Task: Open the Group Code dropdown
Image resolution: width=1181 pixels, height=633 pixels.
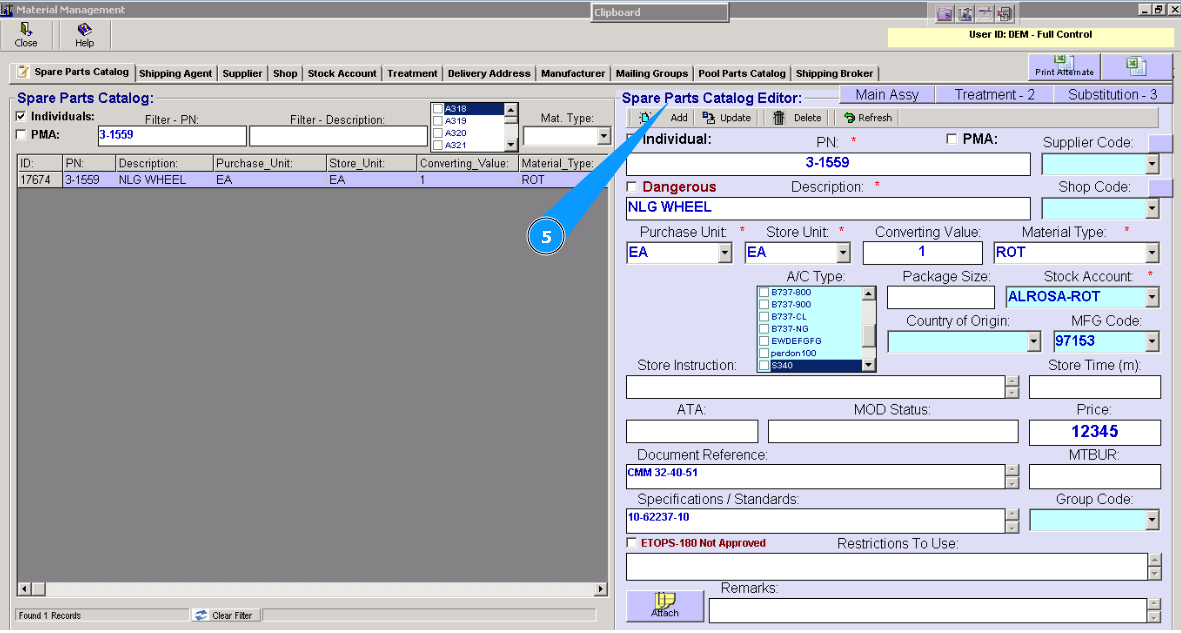Action: pyautogui.click(x=1152, y=520)
